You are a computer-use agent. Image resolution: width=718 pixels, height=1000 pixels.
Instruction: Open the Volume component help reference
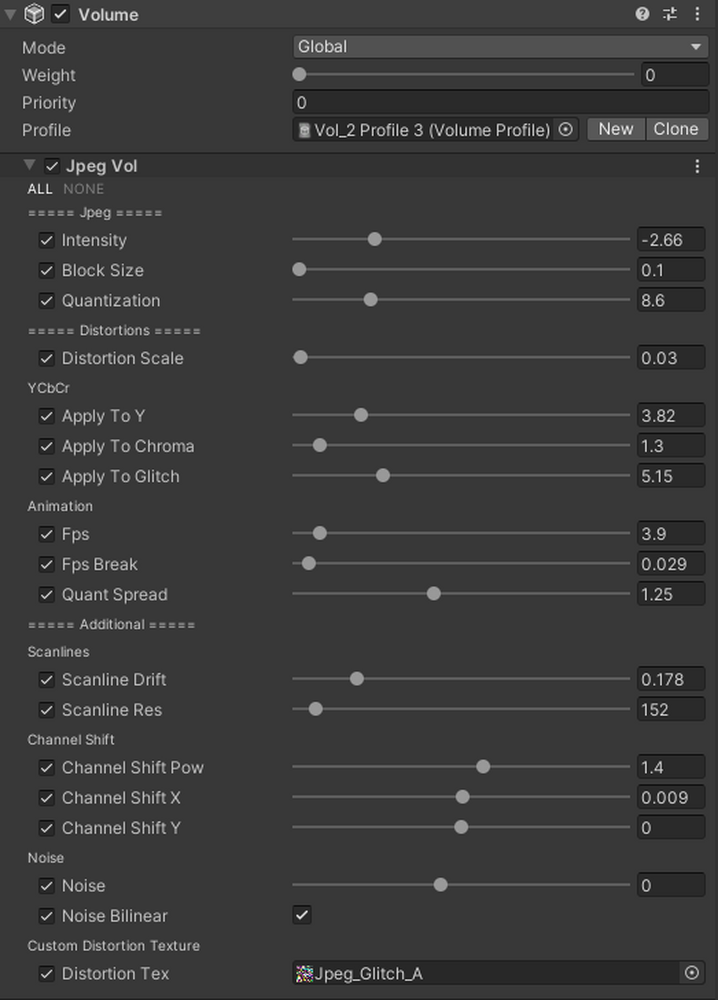[643, 14]
